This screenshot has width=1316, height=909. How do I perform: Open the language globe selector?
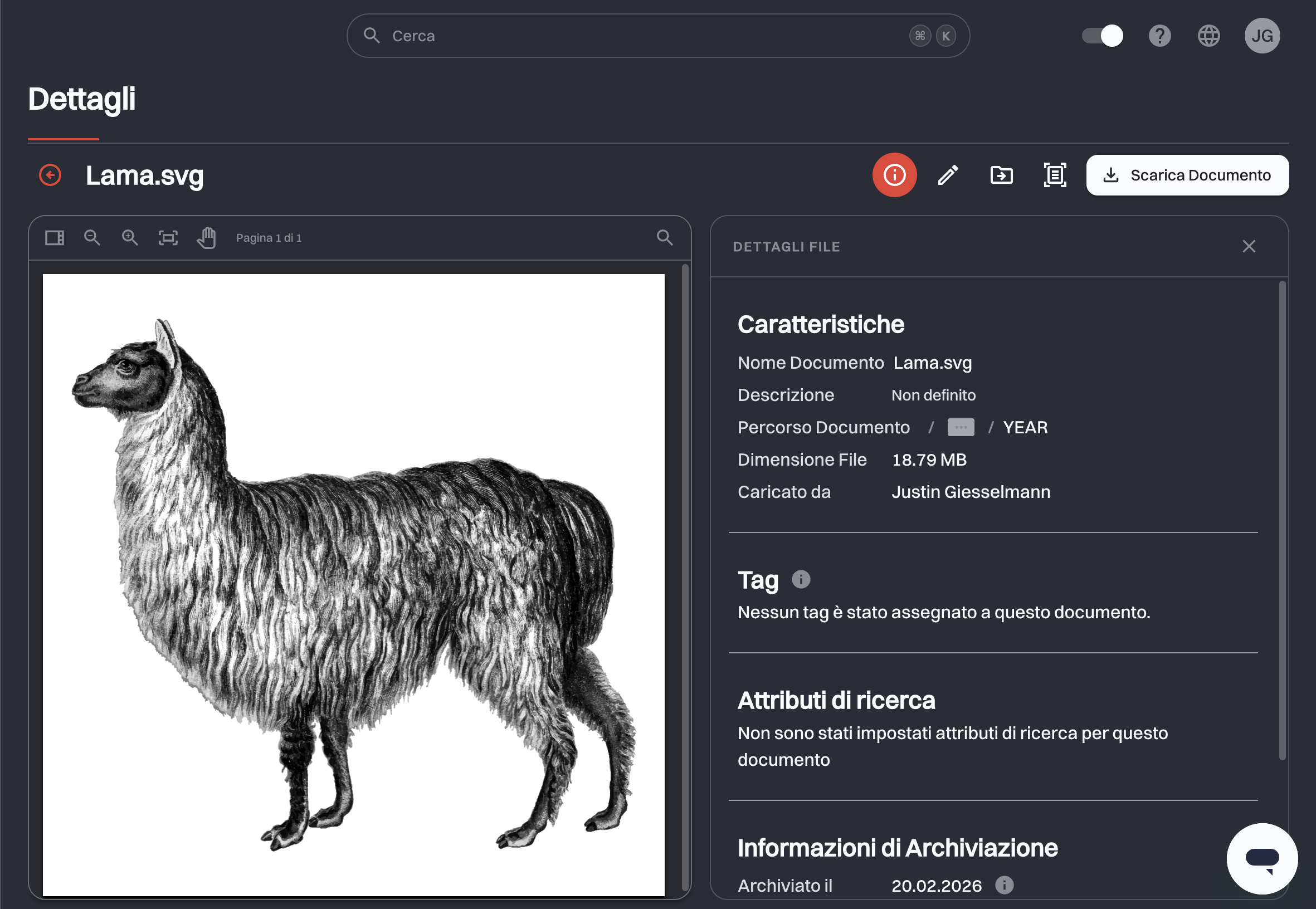(x=1208, y=36)
